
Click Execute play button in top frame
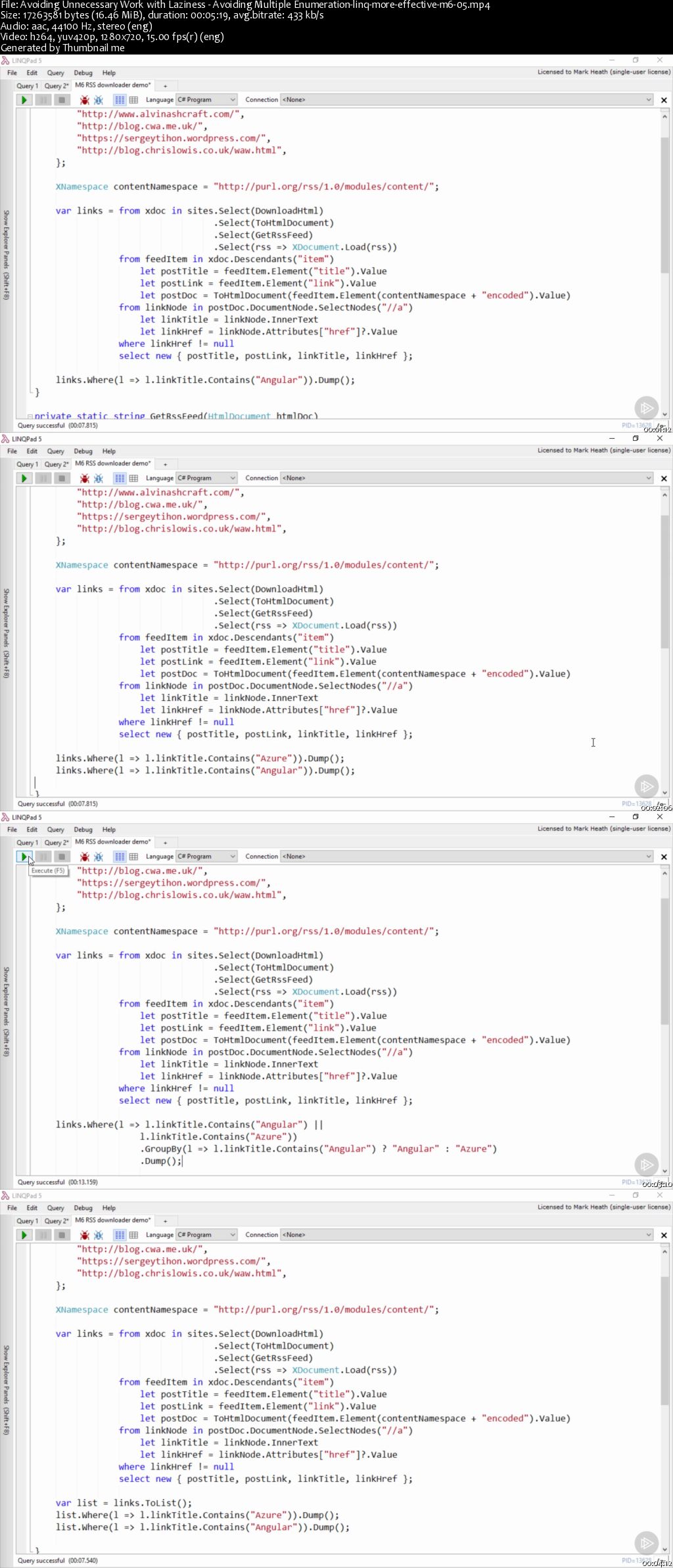coord(24,100)
